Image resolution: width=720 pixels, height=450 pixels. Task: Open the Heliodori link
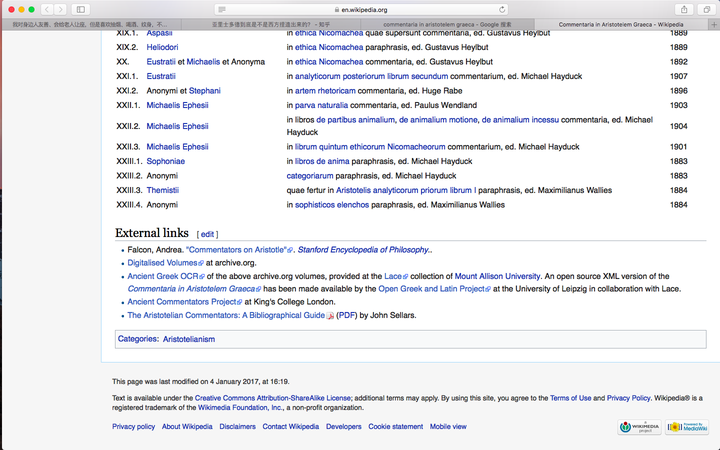[162, 47]
